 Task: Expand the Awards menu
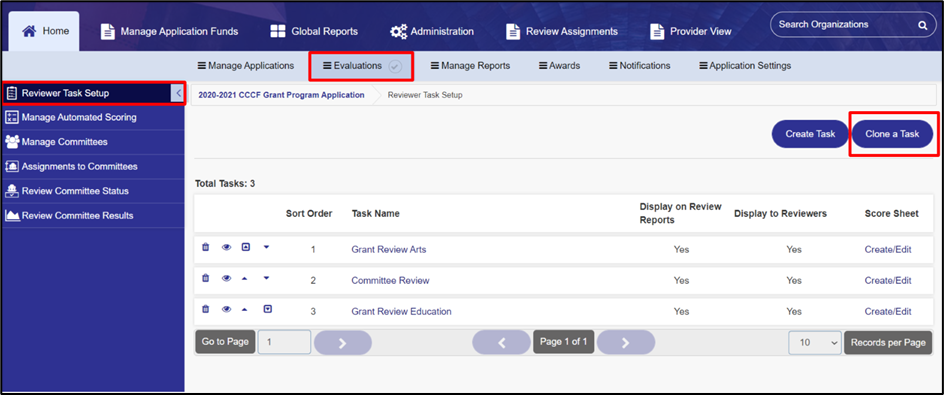(560, 66)
